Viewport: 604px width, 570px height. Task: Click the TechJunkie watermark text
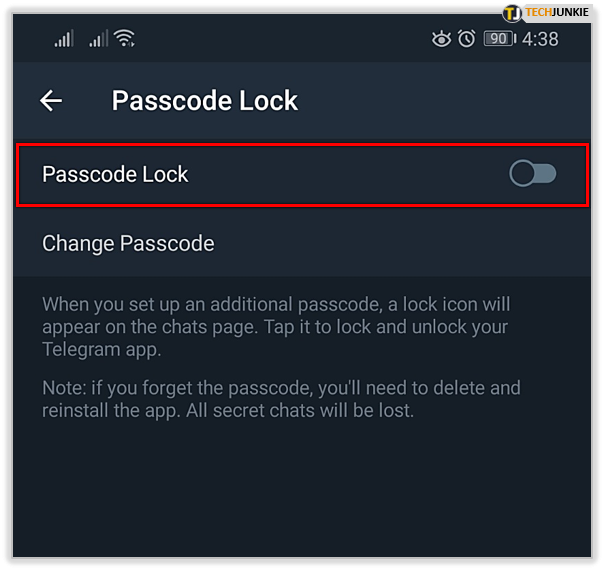tap(562, 13)
